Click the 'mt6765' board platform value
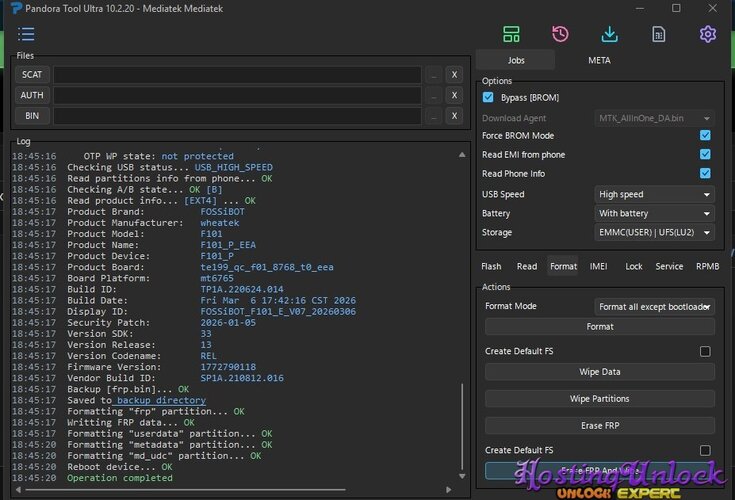The height and width of the screenshot is (500, 735). pos(217,278)
